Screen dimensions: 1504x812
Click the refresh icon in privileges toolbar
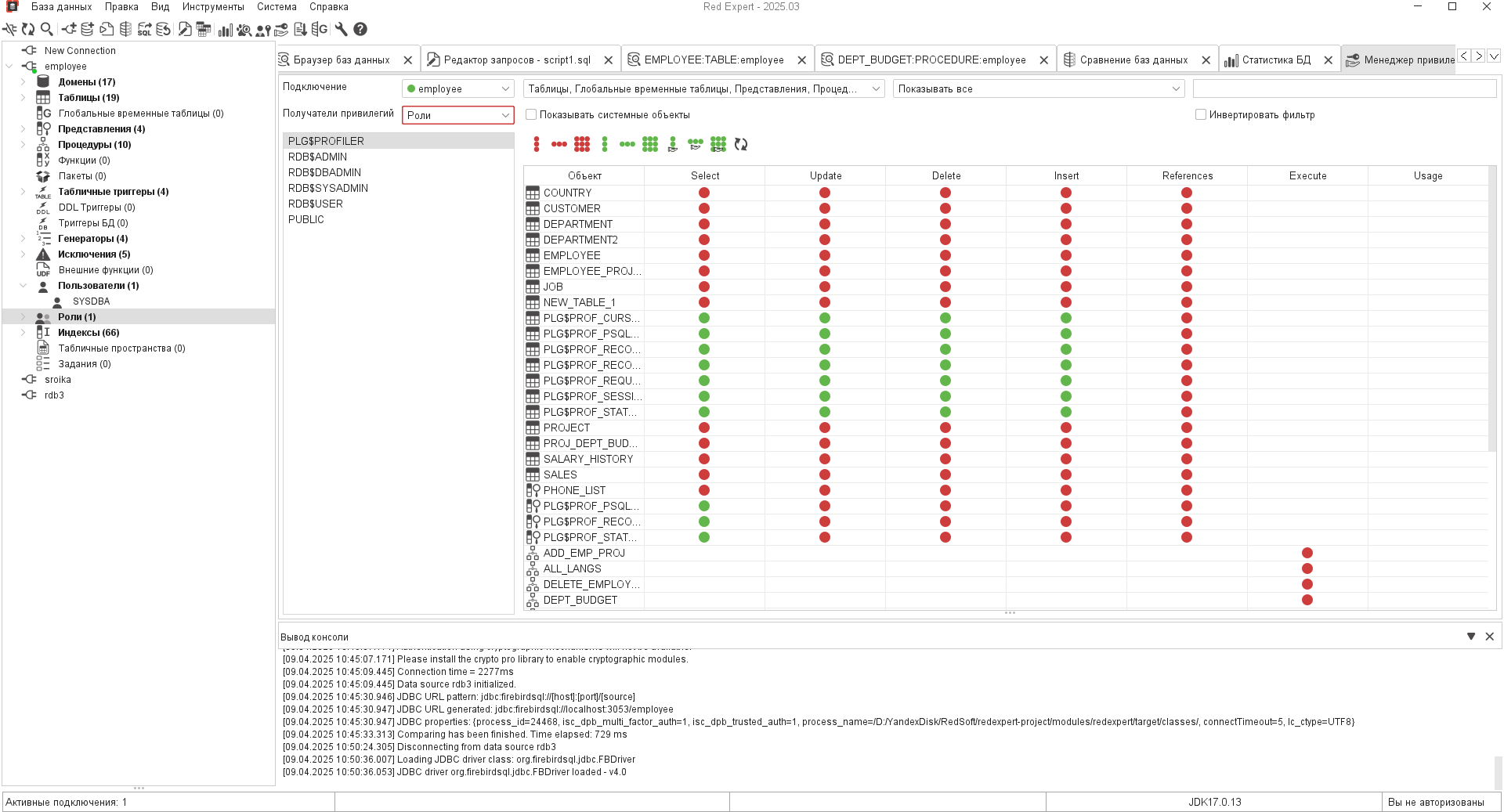pos(741,144)
